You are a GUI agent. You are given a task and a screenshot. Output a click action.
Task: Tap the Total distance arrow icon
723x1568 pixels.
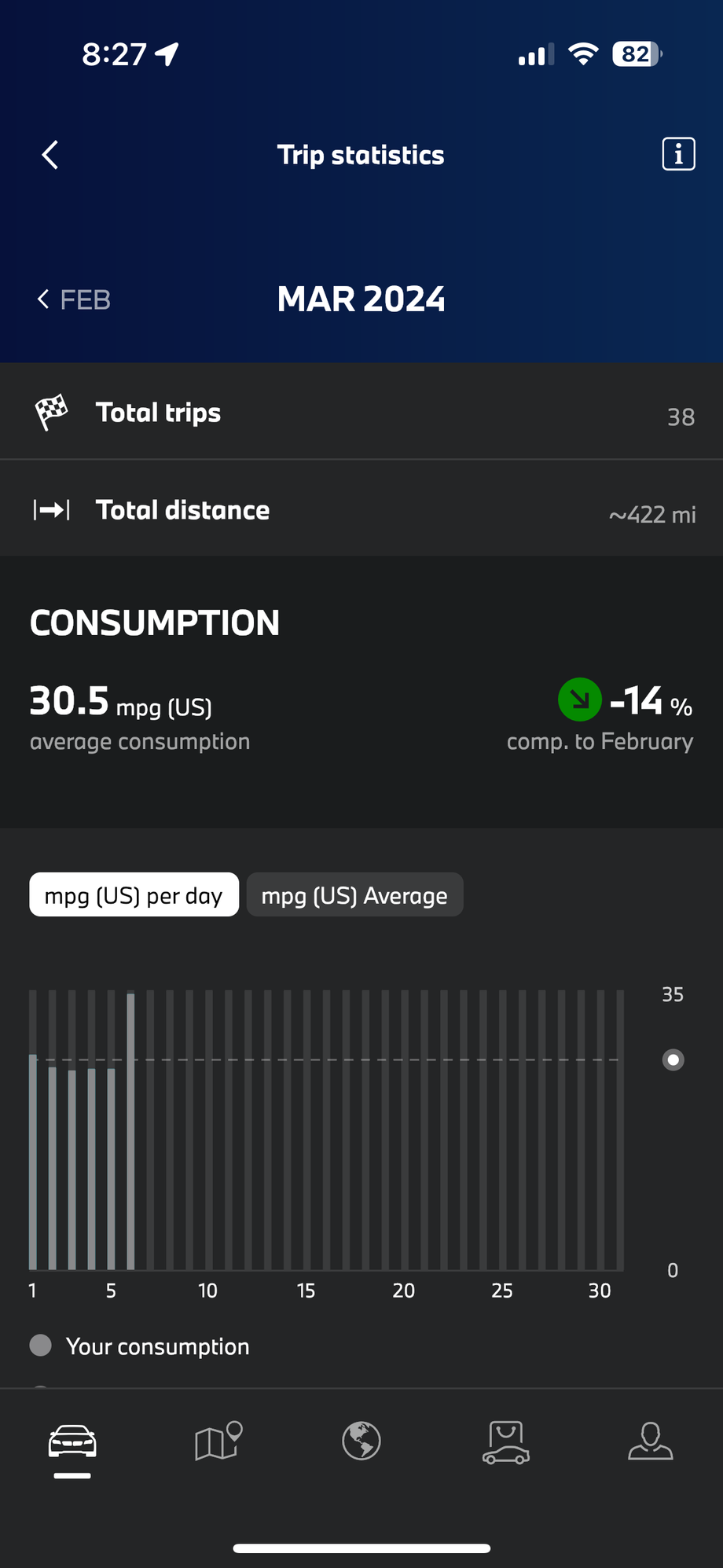(52, 510)
